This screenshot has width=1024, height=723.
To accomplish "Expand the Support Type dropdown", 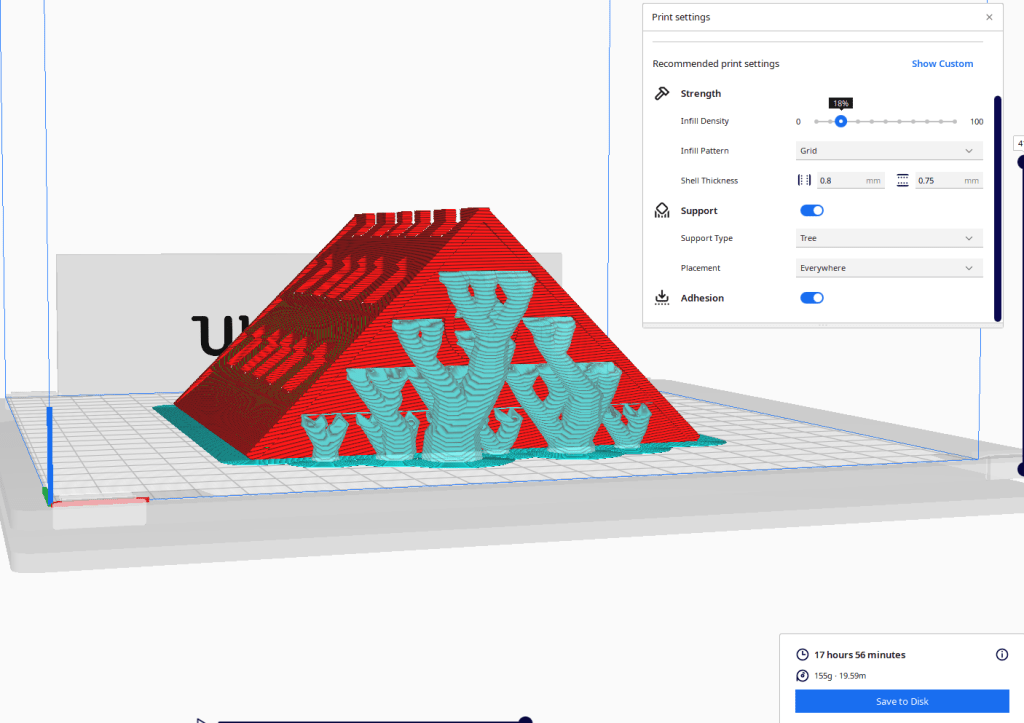I will [x=888, y=238].
